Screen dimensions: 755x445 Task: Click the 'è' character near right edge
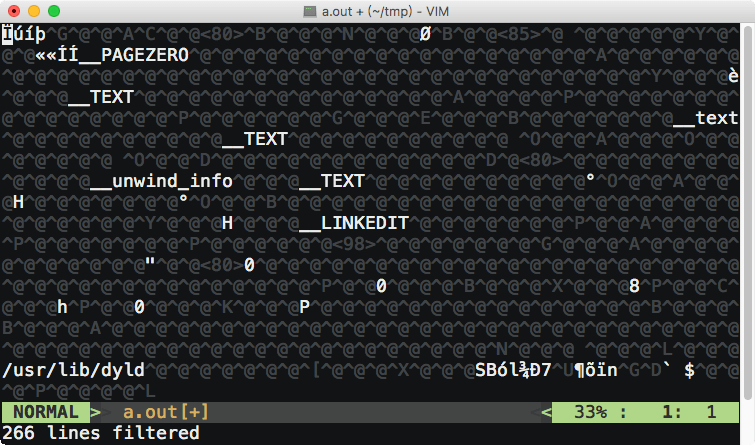tap(733, 76)
